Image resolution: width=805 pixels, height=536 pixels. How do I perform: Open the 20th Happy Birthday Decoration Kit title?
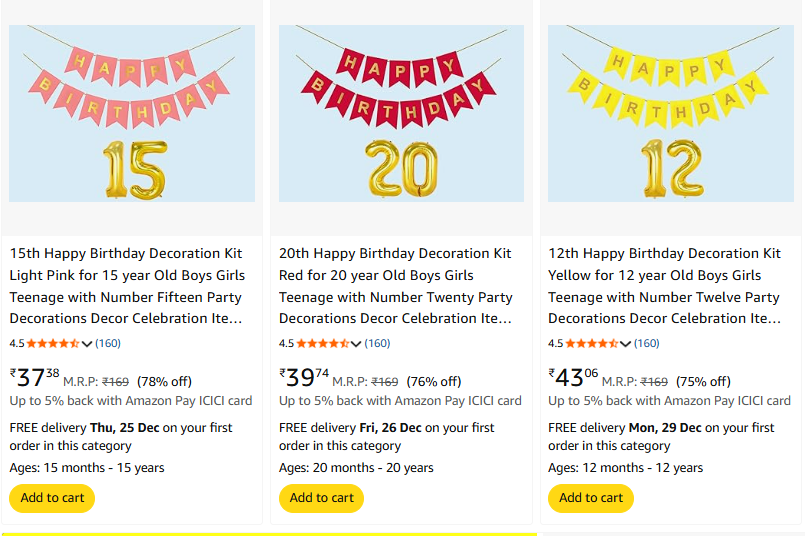click(x=396, y=286)
